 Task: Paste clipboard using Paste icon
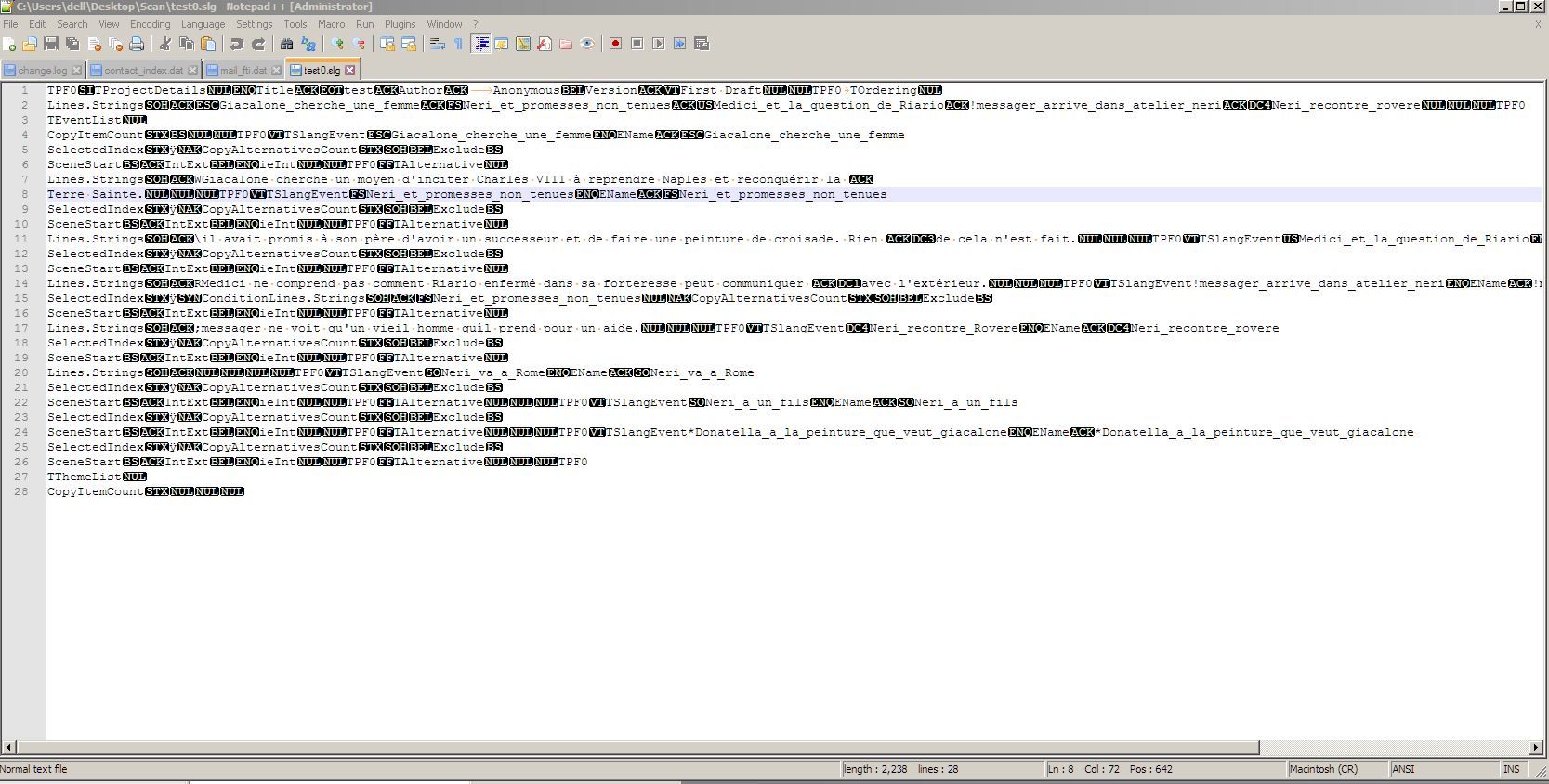click(x=208, y=44)
